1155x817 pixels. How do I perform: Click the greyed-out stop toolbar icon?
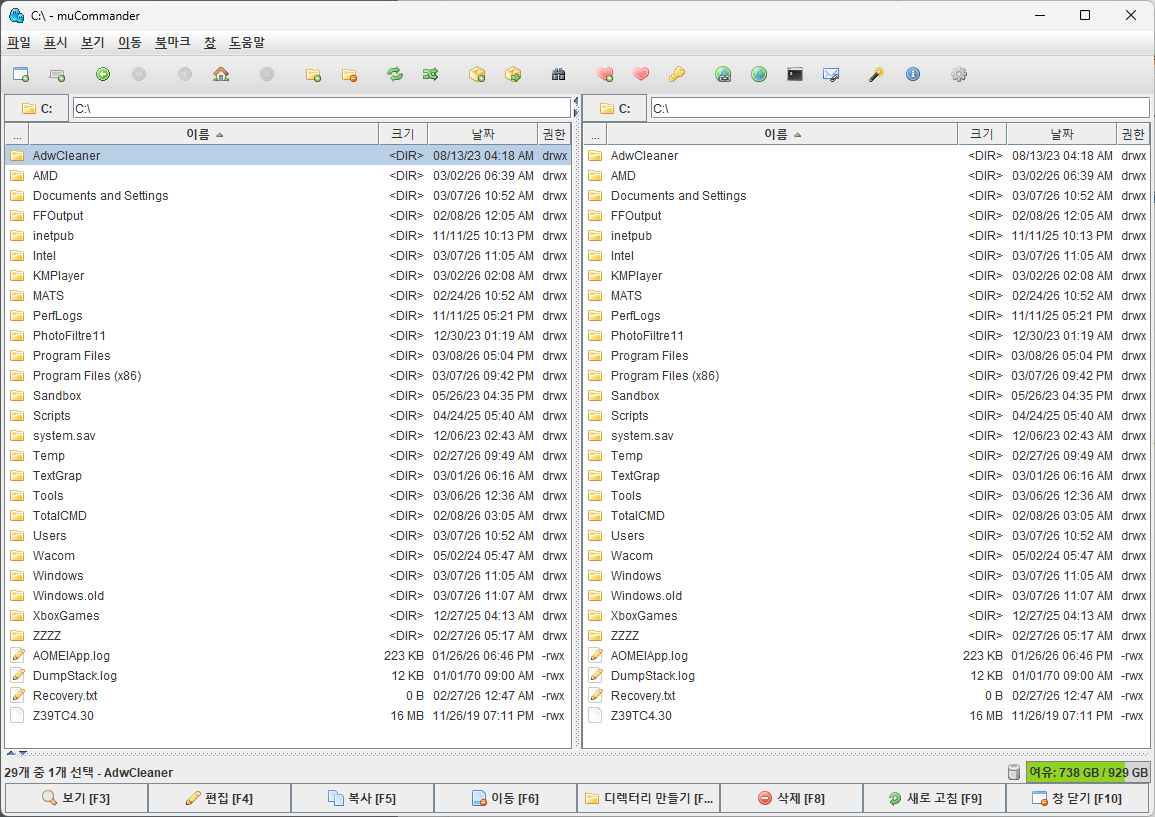tap(267, 74)
